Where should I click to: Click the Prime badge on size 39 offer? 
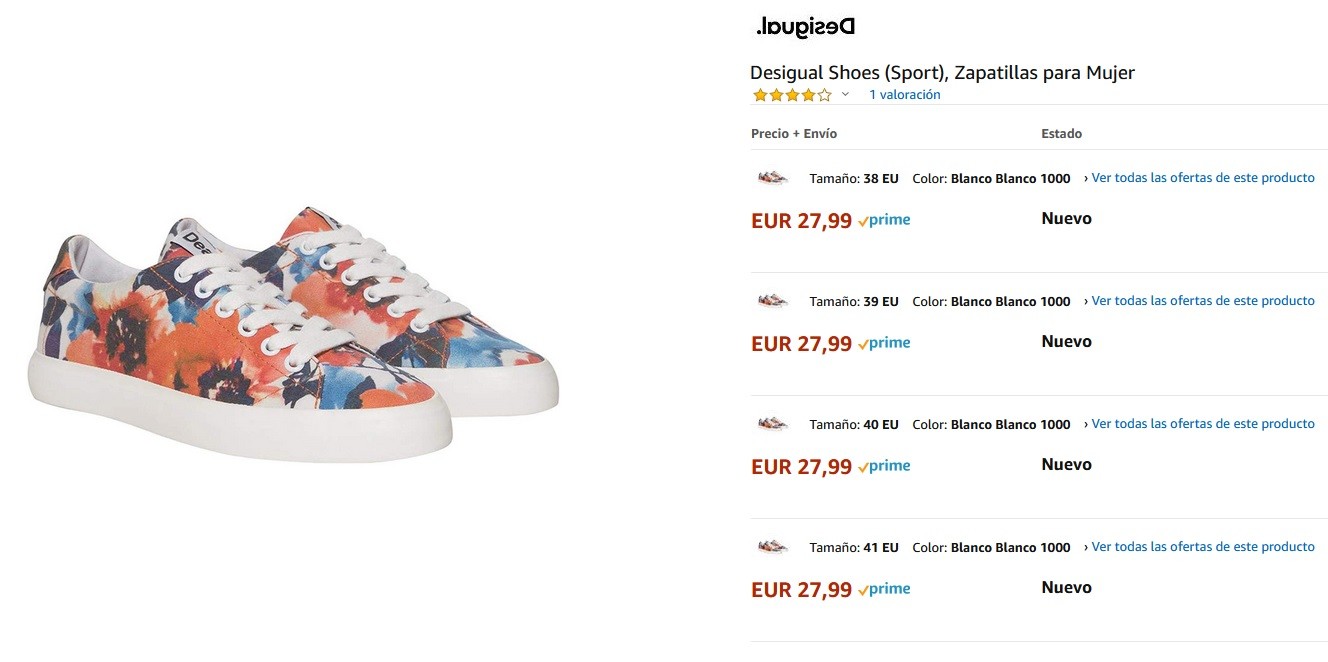(x=884, y=343)
